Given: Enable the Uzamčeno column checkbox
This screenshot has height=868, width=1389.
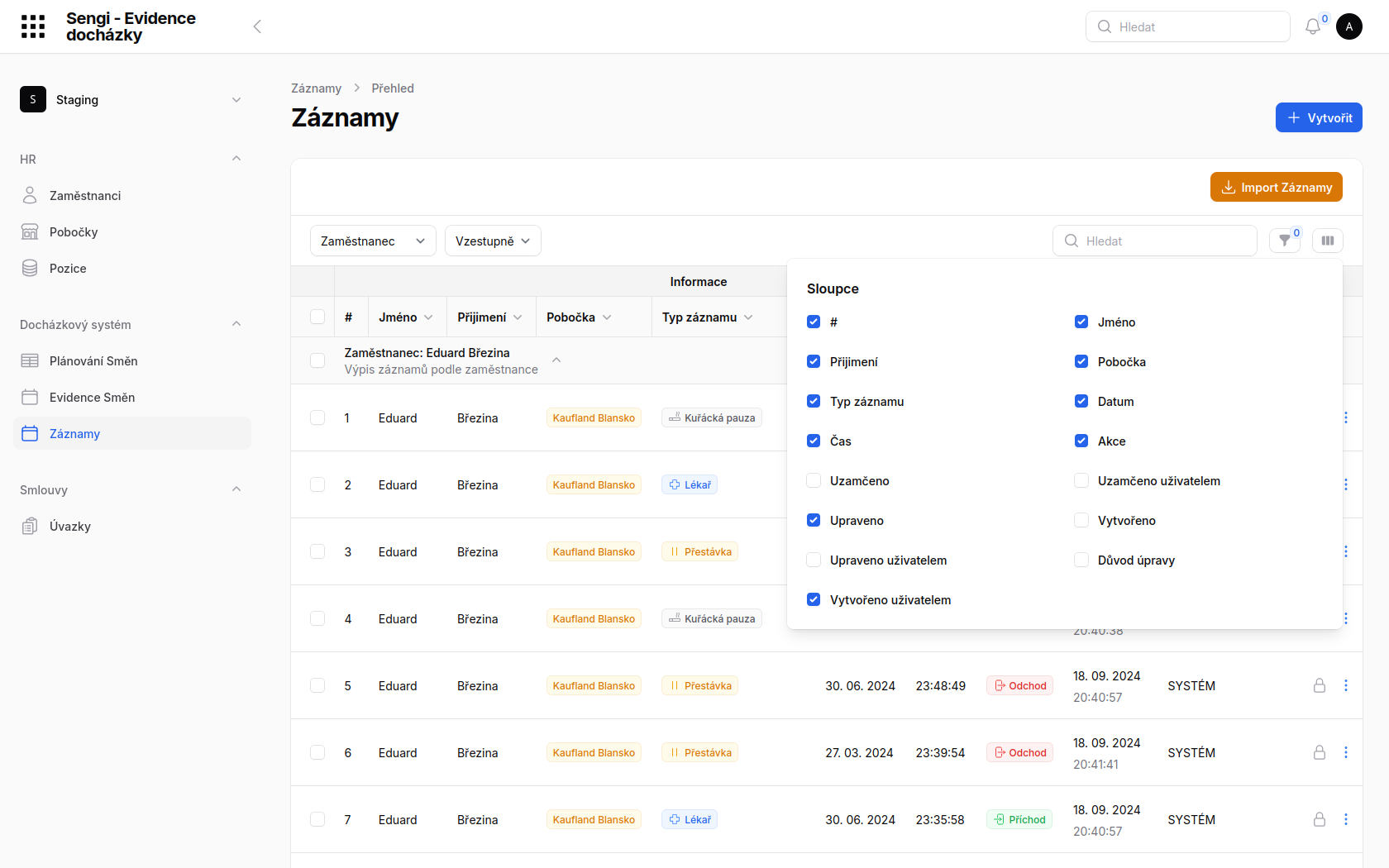Looking at the screenshot, I should 814,480.
